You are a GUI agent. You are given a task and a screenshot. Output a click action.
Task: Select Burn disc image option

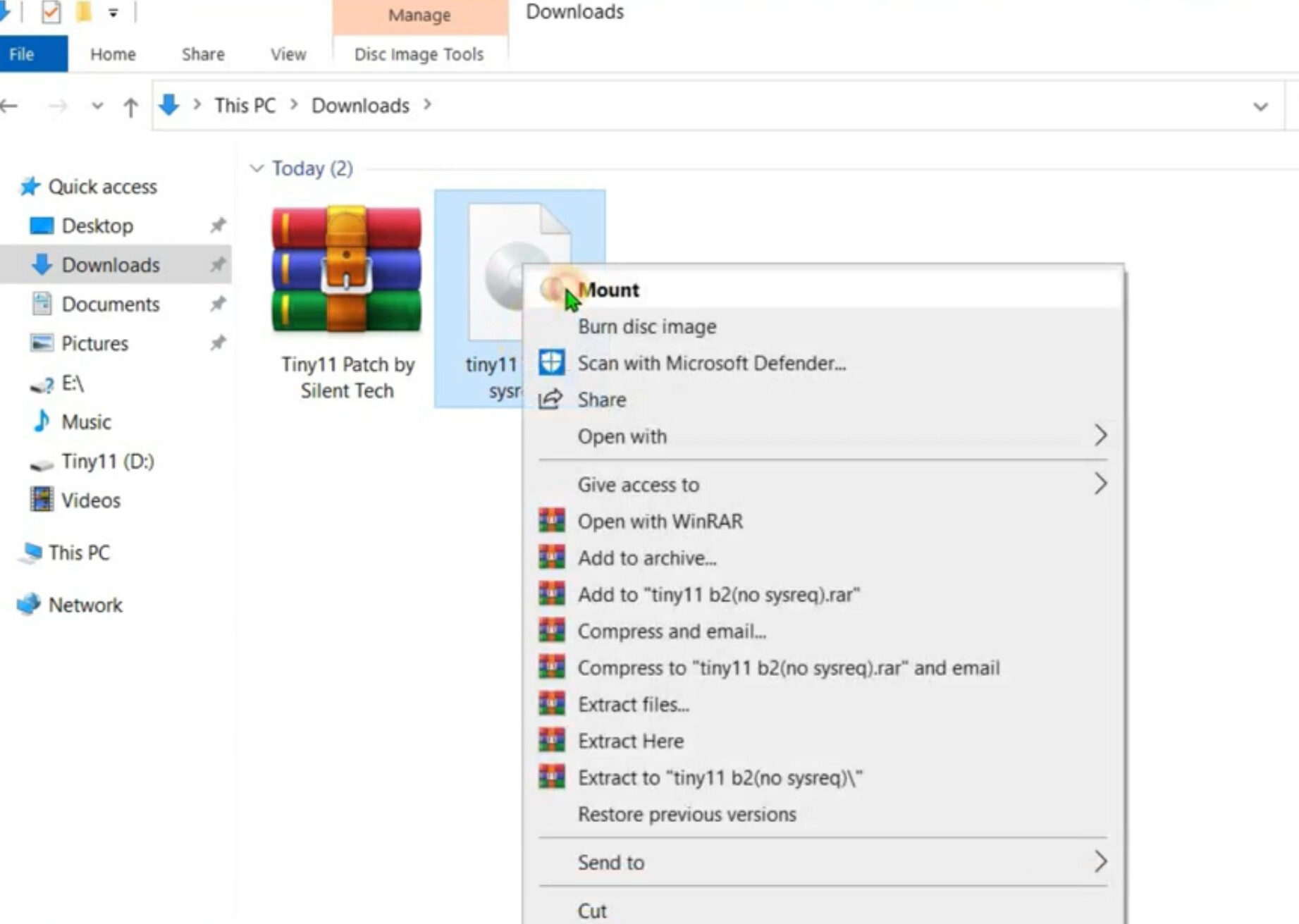[x=823, y=327]
